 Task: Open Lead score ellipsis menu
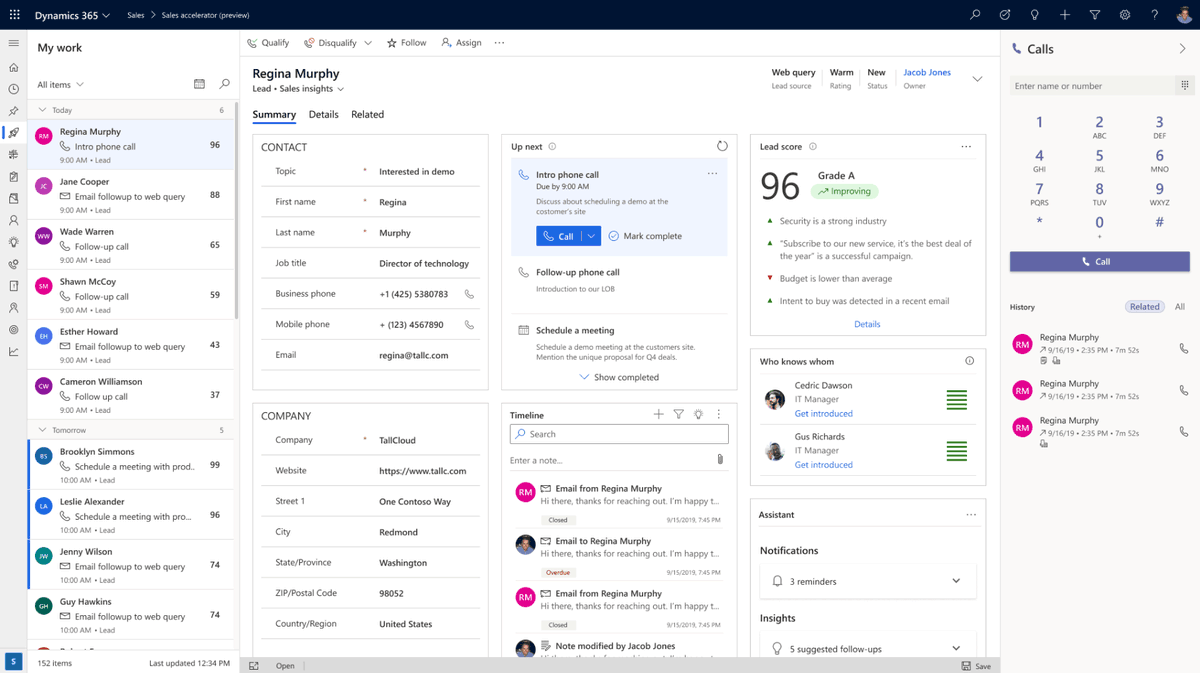pos(966,147)
